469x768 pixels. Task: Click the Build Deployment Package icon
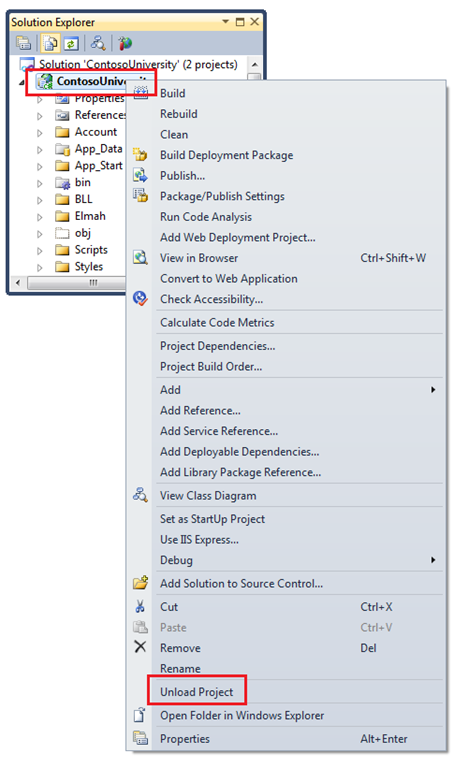pos(141,155)
